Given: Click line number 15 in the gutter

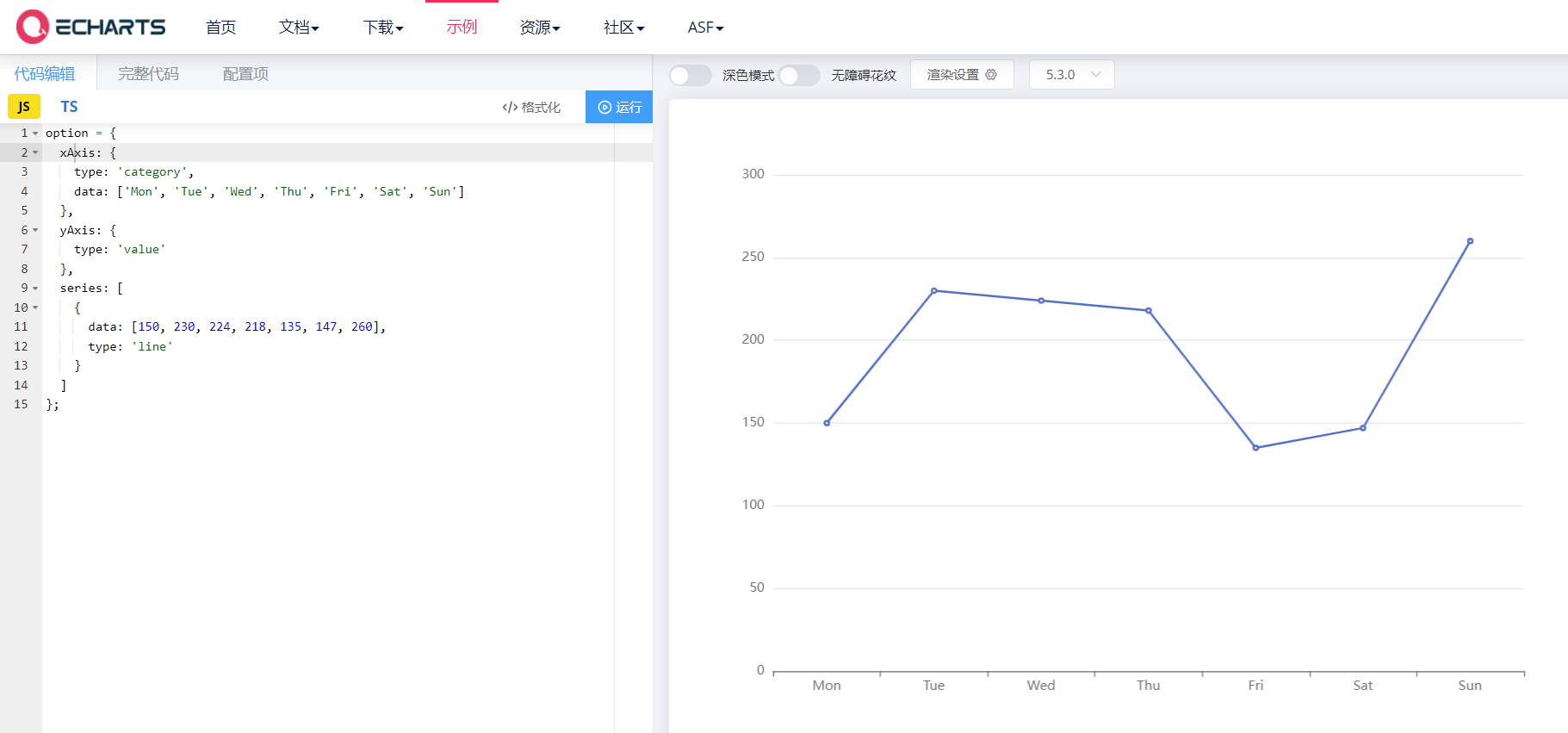Looking at the screenshot, I should (21, 405).
